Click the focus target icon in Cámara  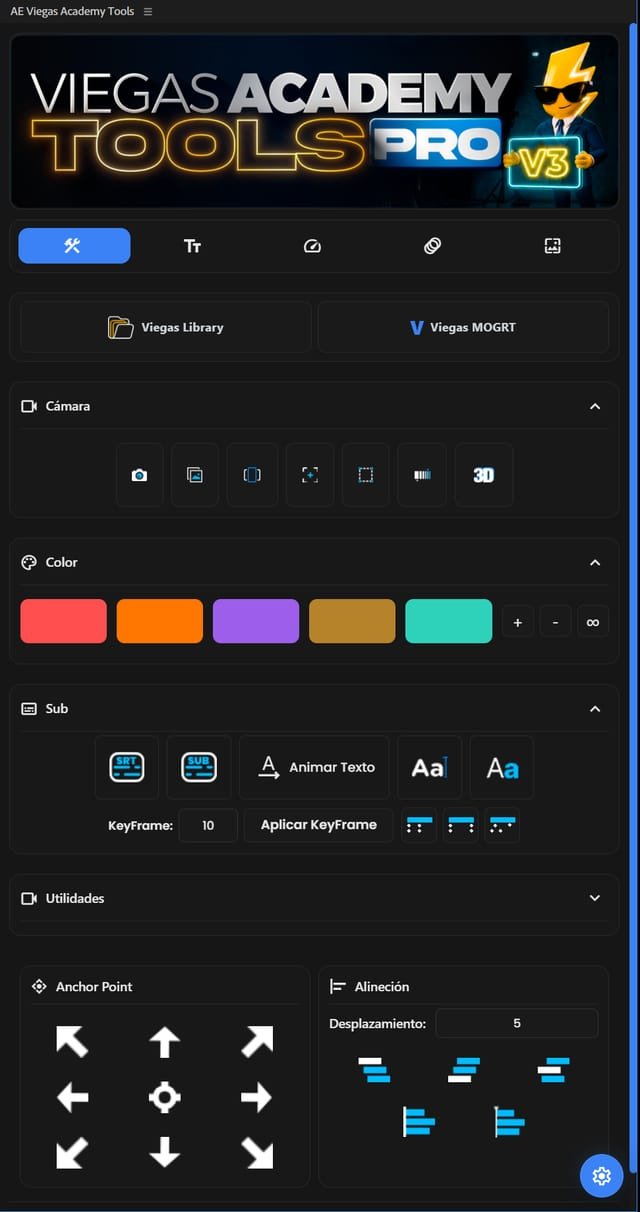[310, 475]
